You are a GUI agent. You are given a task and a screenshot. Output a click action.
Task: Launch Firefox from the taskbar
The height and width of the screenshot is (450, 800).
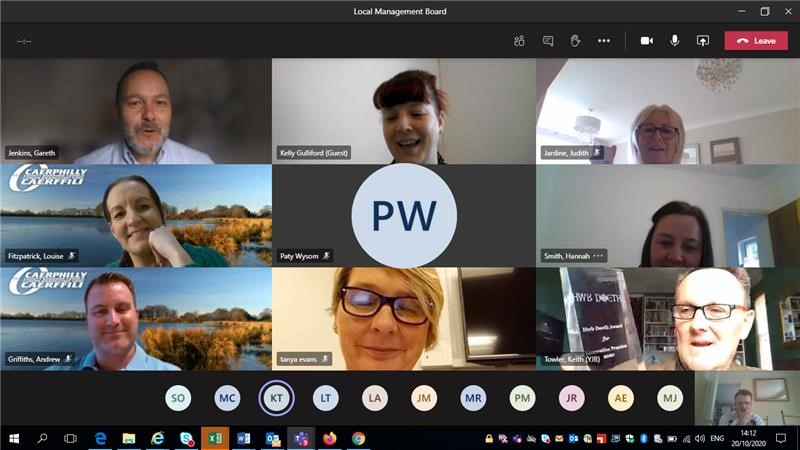pyautogui.click(x=330, y=438)
